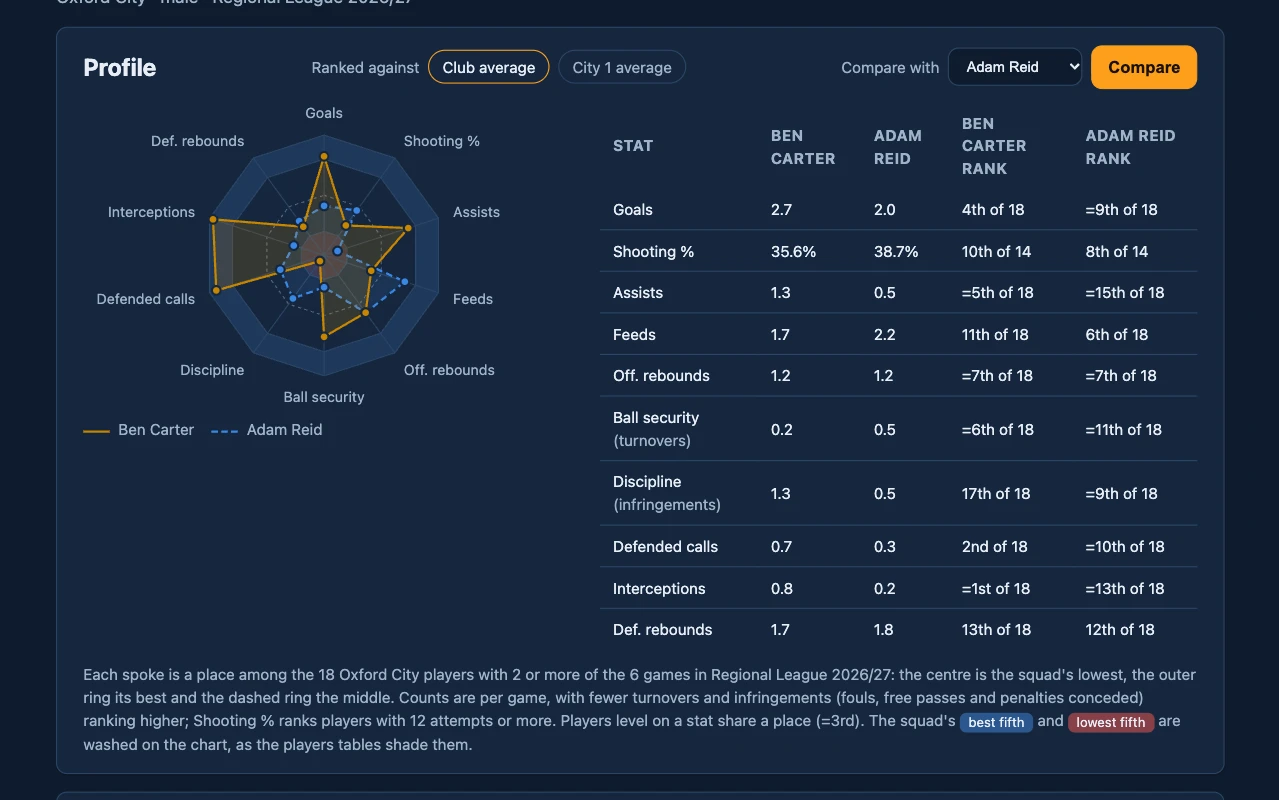Click Adam Reid's Goals rank =9th of 18
Screen dimensions: 1279x800
click(1121, 210)
